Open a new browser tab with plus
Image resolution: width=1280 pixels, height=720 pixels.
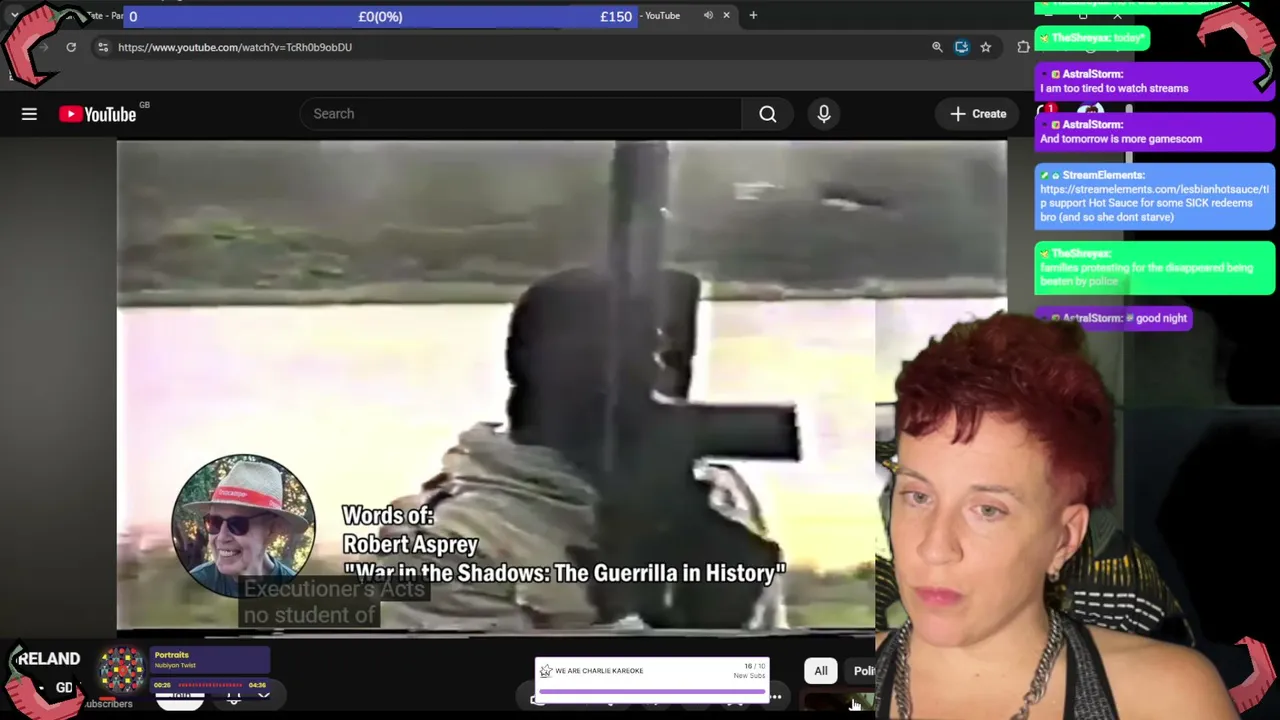[x=753, y=15]
